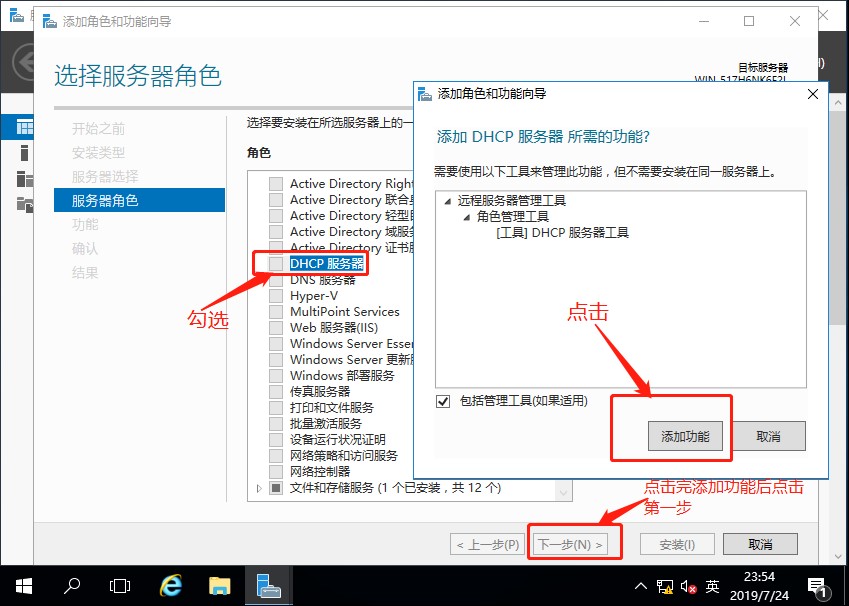Check Active Directory 域服务 checkbox
Viewport: 849px width, 606px height.
[x=276, y=232]
